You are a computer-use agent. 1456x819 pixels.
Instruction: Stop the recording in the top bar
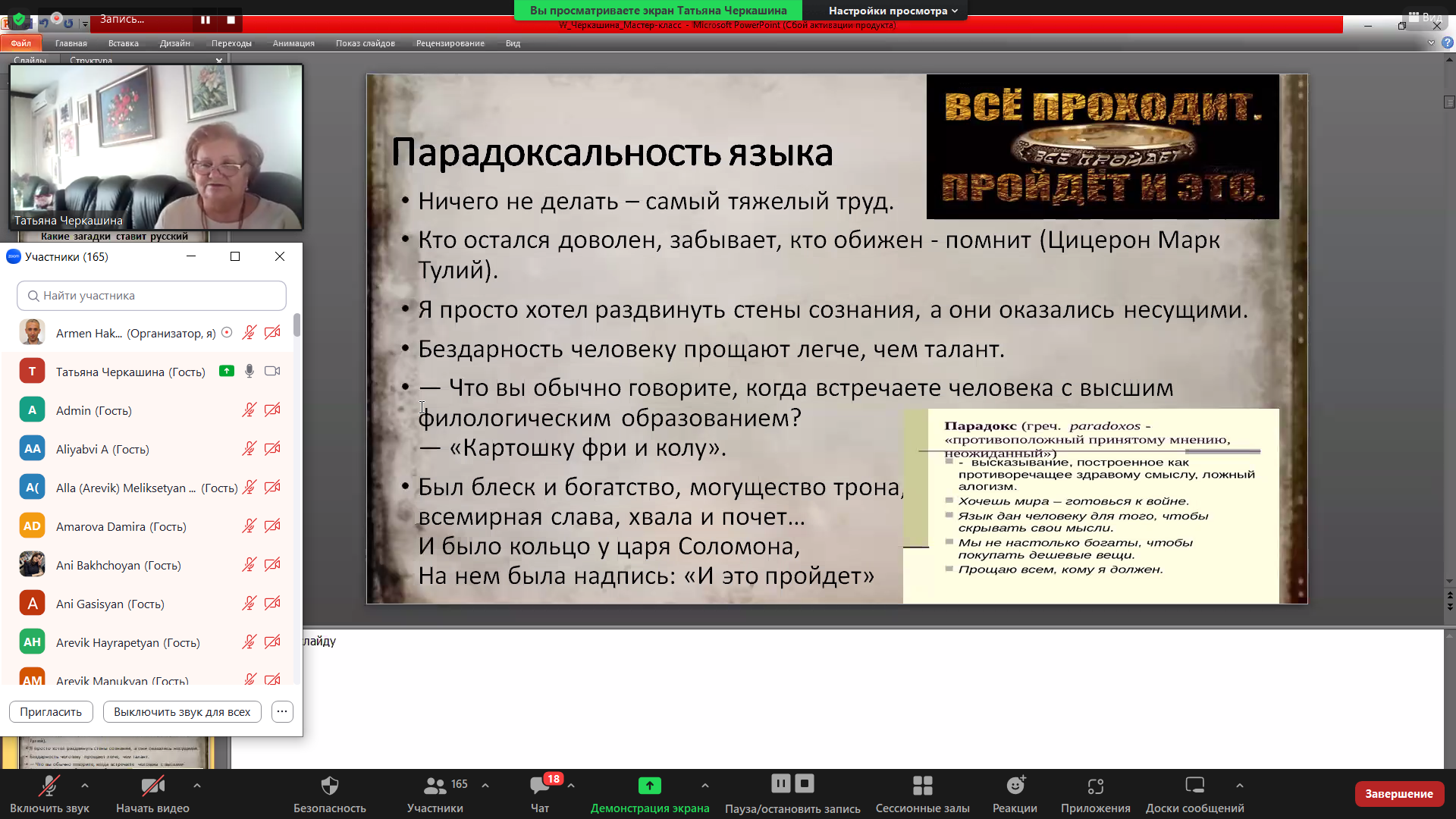(231, 20)
